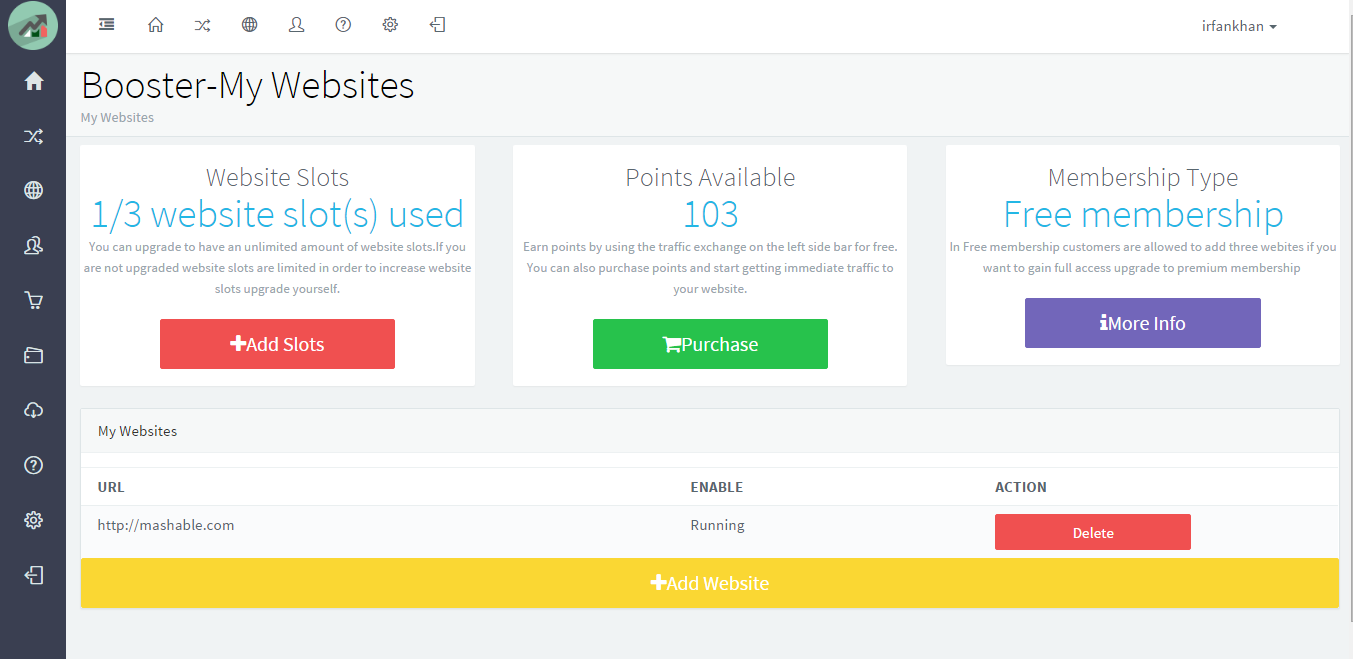This screenshot has height=659, width=1353.
Task: Toggle the sidebar collapse menu icon
Action: point(106,25)
